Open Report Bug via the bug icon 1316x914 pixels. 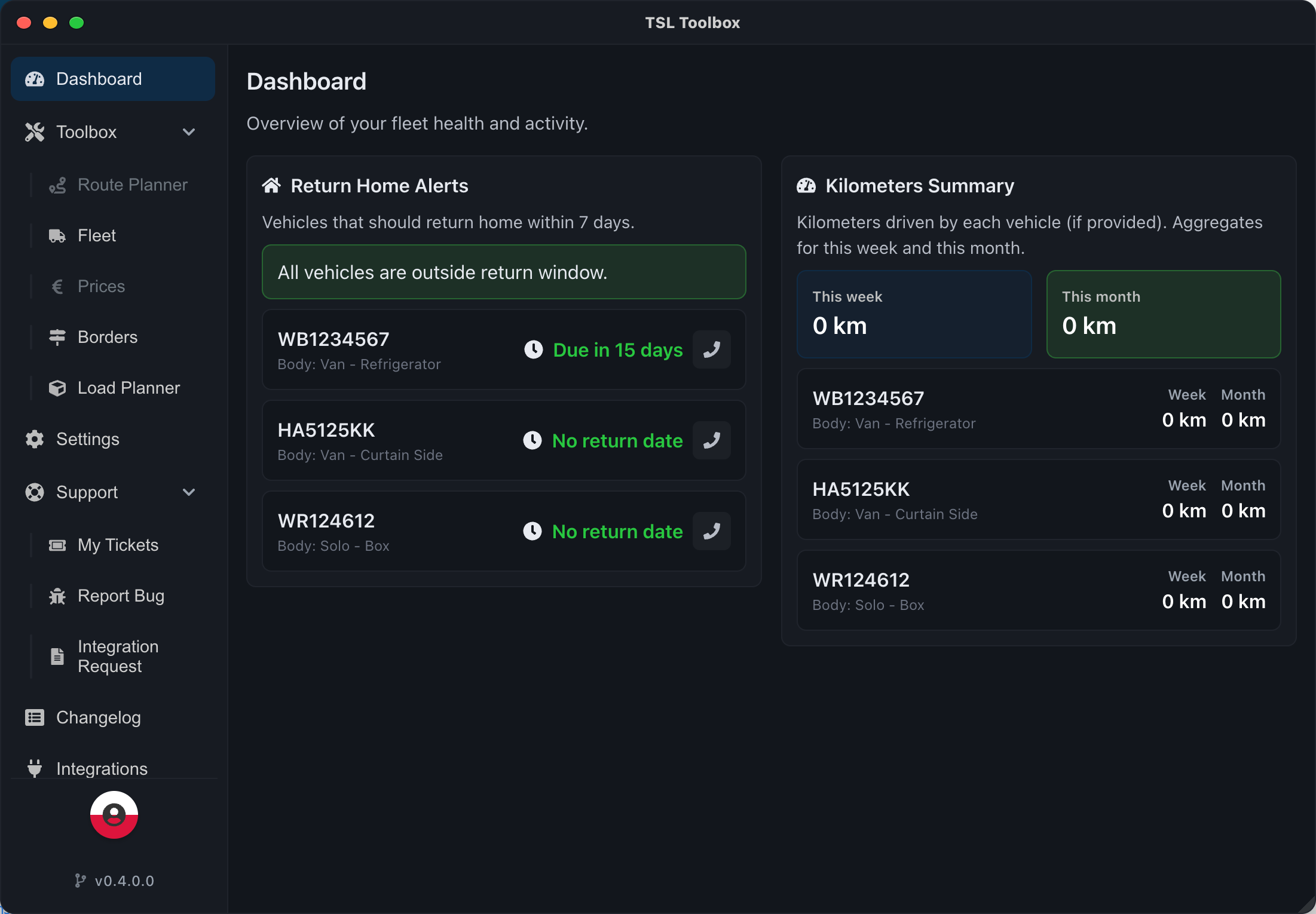coord(57,596)
